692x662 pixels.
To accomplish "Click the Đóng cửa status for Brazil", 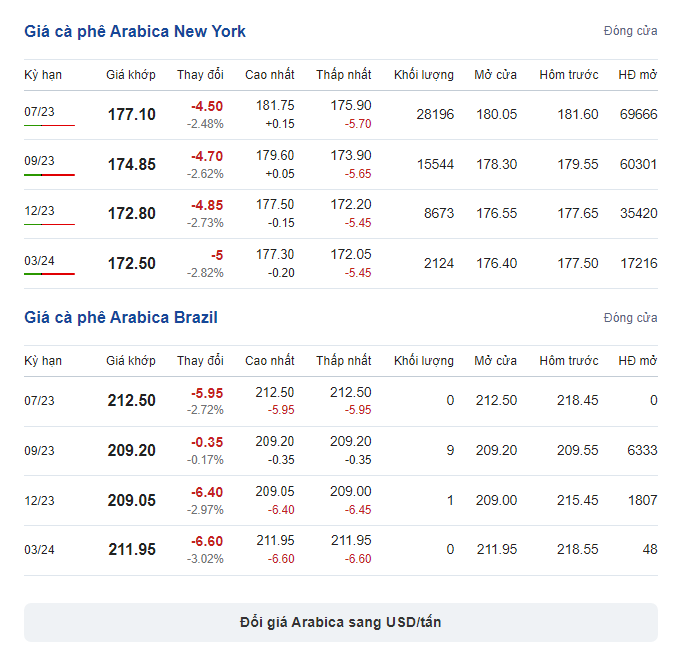I will pyautogui.click(x=630, y=318).
